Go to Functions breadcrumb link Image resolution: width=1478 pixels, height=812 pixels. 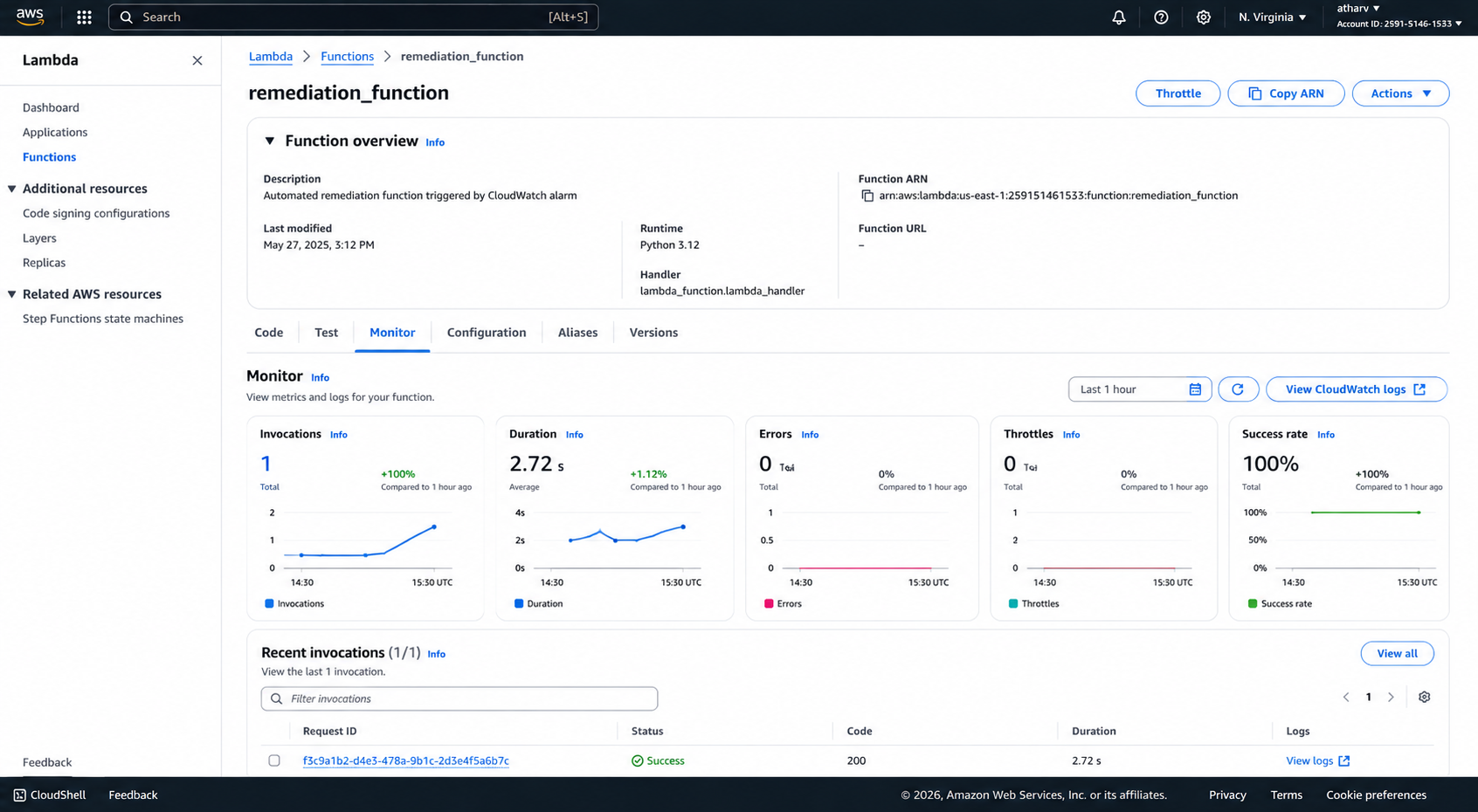347,57
